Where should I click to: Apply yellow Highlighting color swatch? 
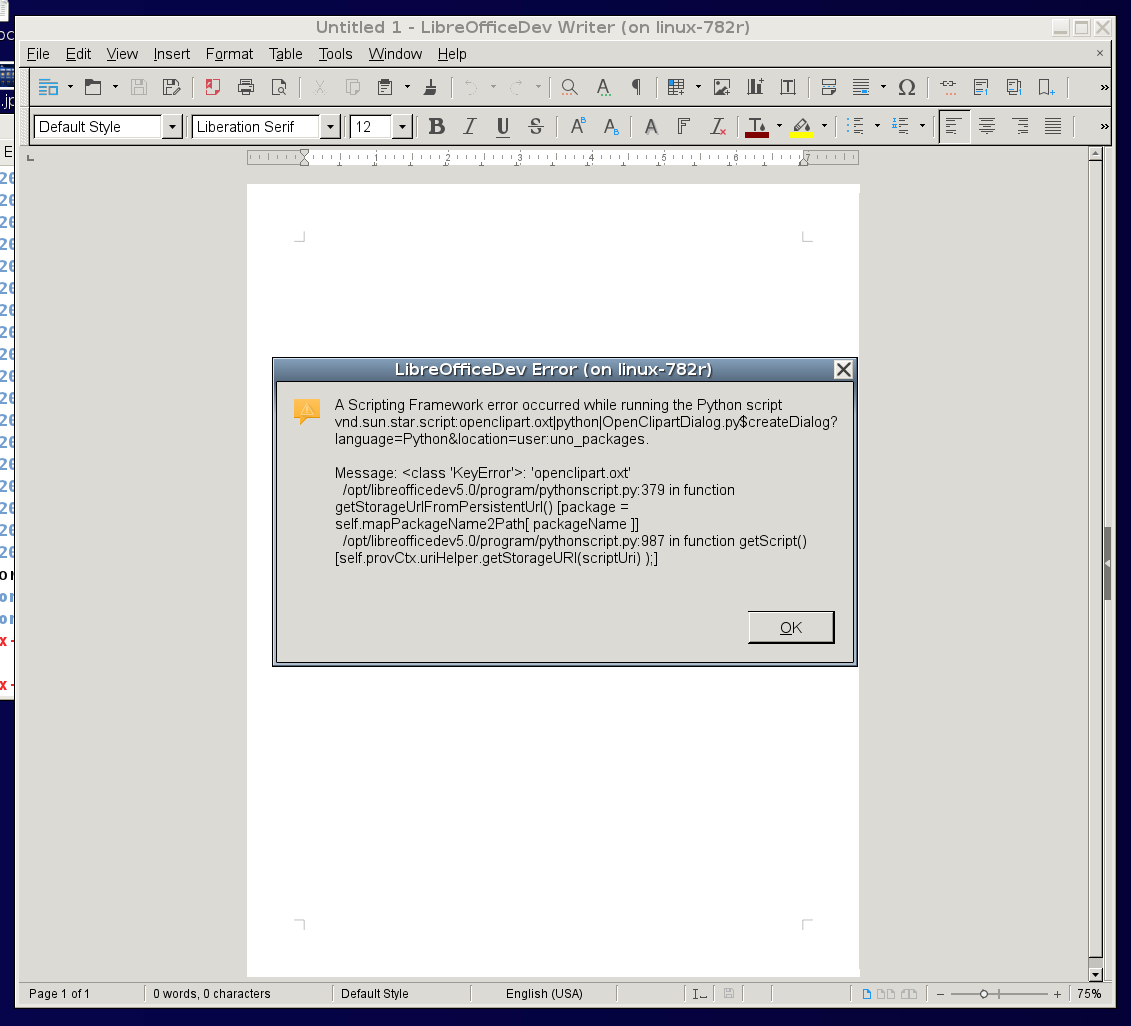802,127
